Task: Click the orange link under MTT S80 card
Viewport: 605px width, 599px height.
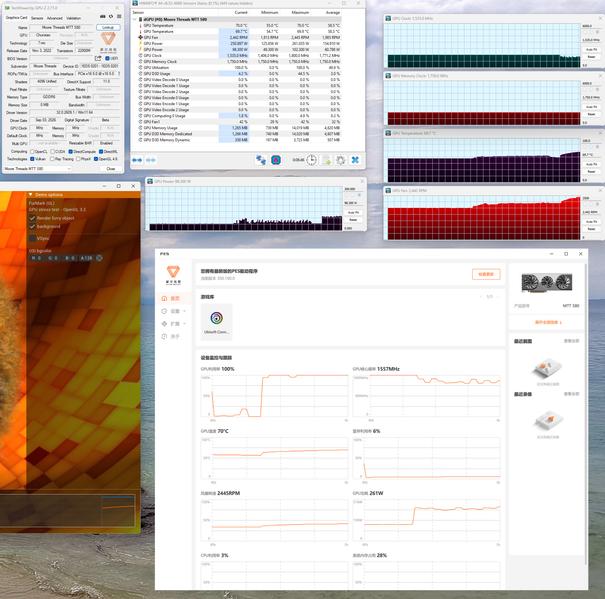Action: [x=548, y=322]
